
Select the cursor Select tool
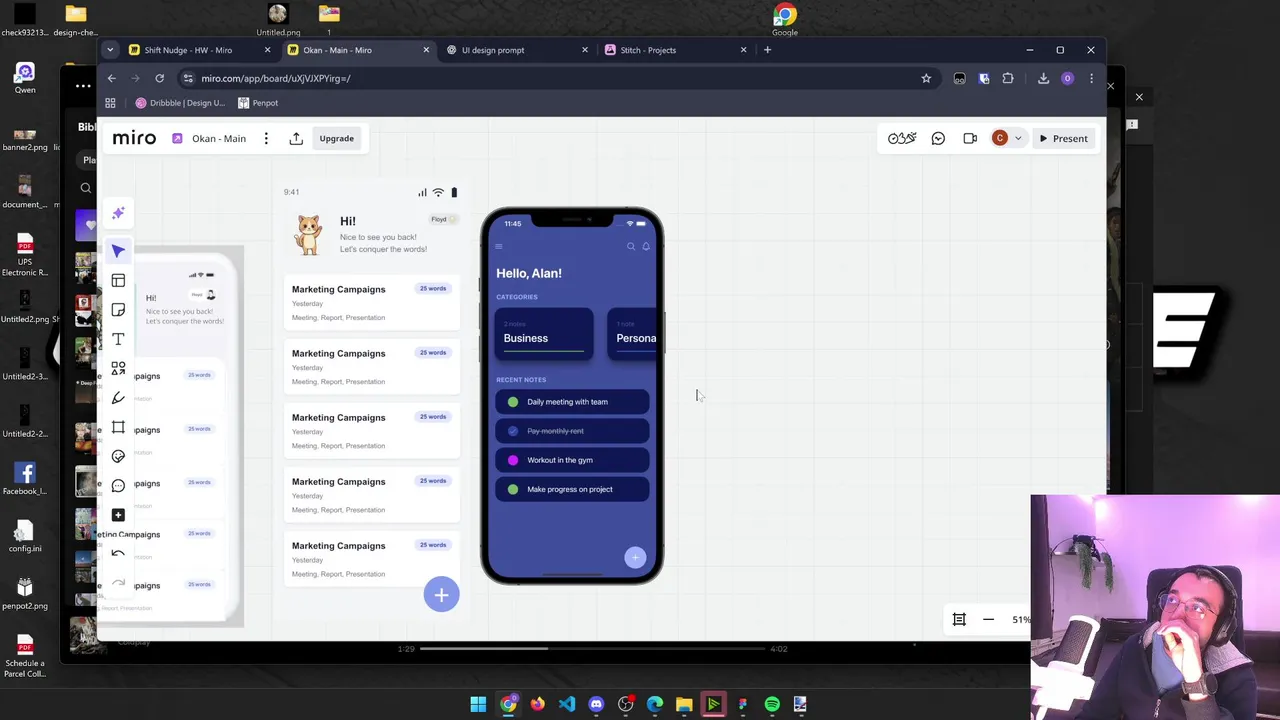pyautogui.click(x=118, y=251)
